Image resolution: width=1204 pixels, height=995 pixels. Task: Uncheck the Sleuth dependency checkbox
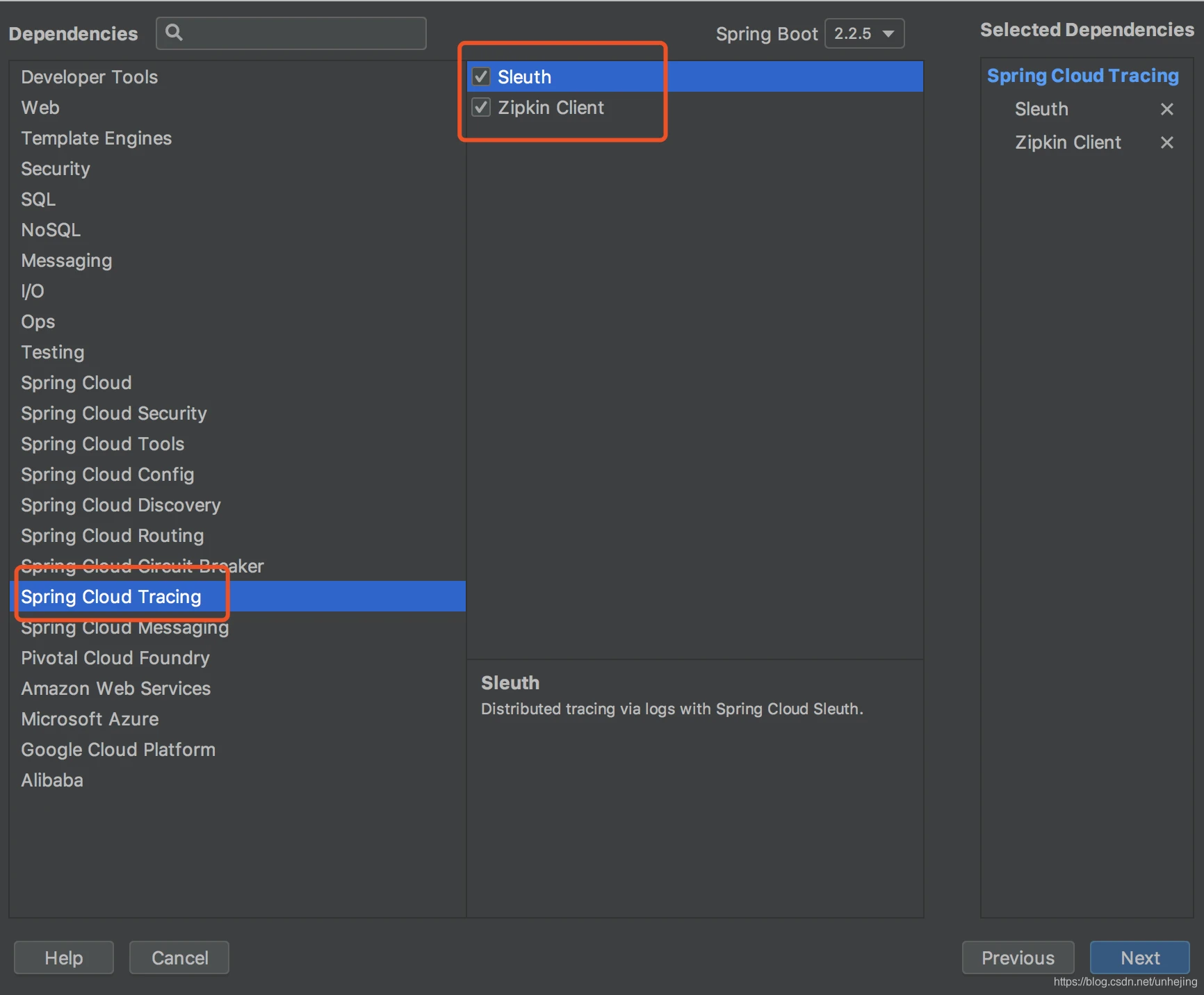481,76
